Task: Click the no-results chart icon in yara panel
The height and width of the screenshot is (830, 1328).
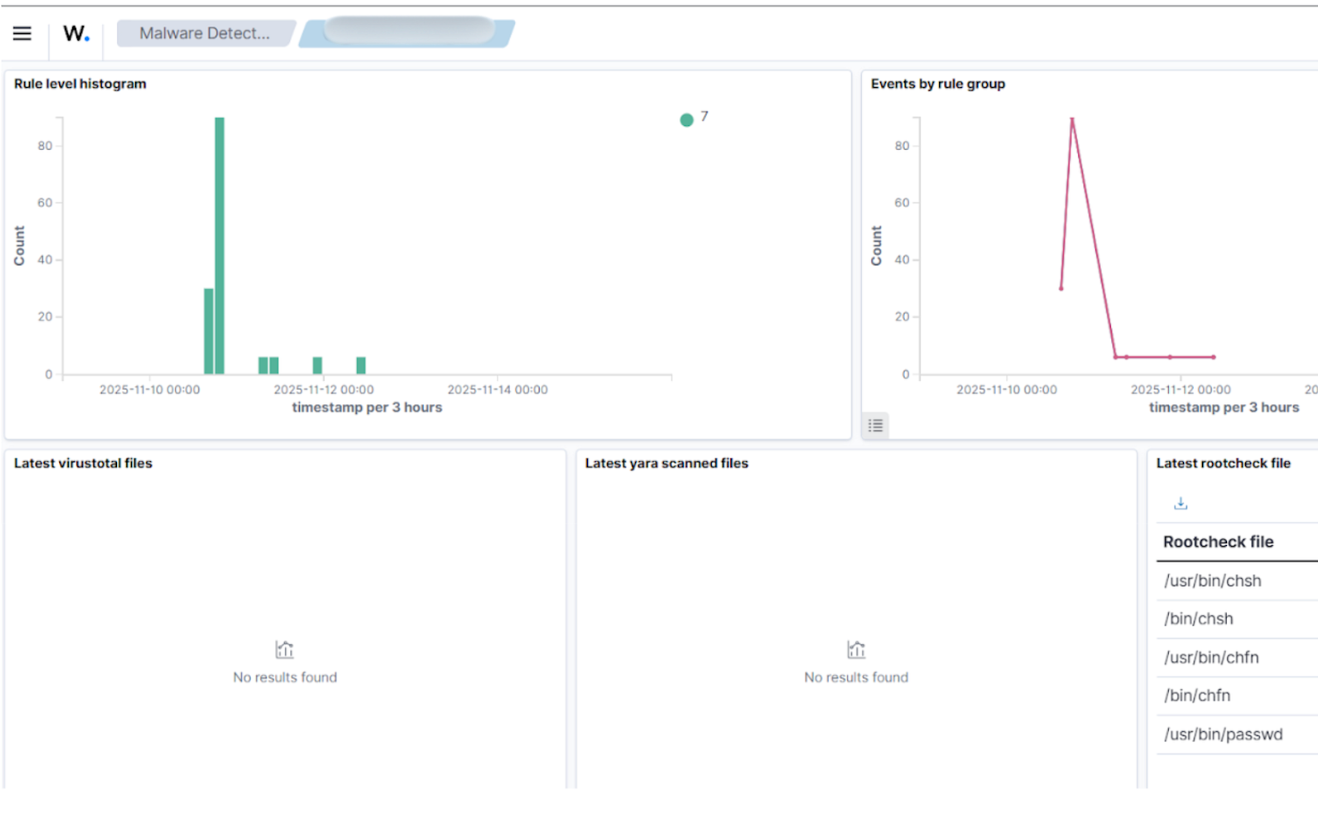Action: [x=856, y=650]
